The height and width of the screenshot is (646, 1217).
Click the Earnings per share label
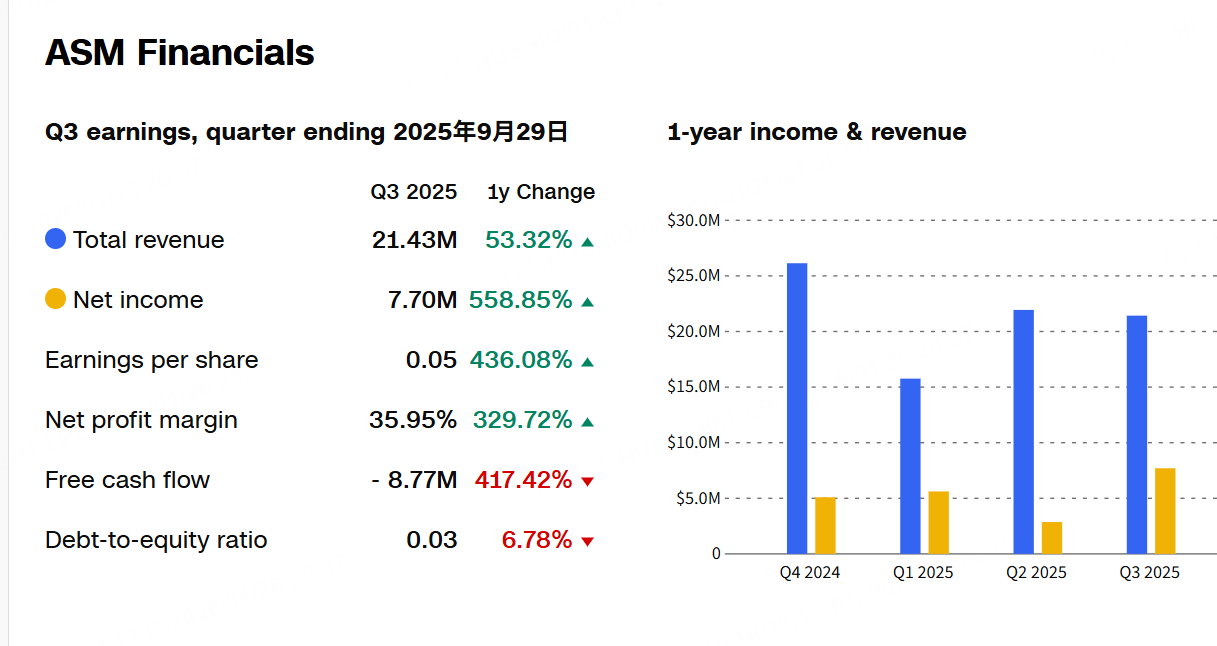click(x=151, y=360)
